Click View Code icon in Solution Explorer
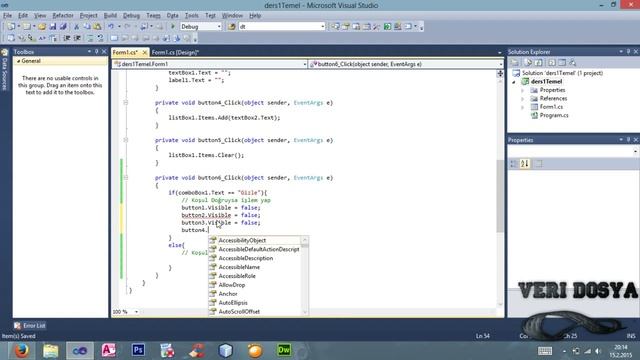Screen dimensions: 640x360 click(552, 62)
